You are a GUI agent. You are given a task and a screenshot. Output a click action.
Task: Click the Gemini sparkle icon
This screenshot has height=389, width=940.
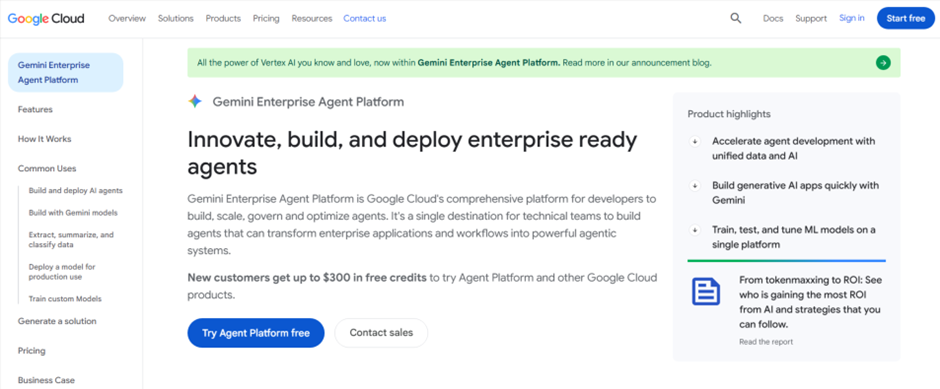195,101
